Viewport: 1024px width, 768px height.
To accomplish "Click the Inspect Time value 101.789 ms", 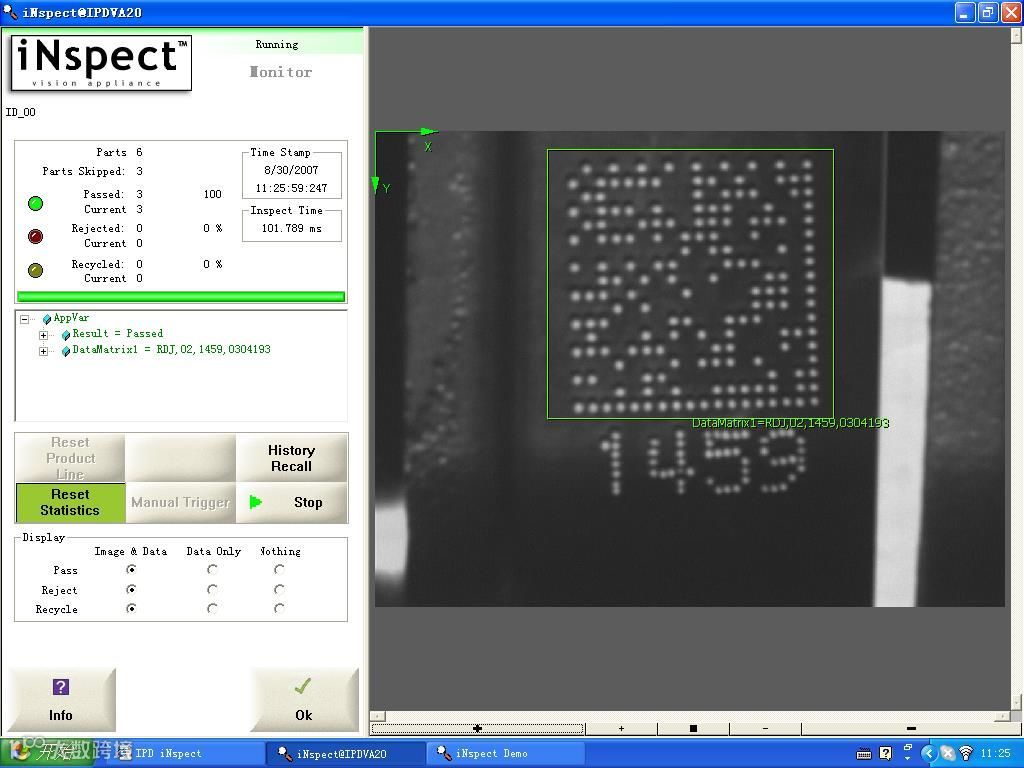I will (291, 228).
